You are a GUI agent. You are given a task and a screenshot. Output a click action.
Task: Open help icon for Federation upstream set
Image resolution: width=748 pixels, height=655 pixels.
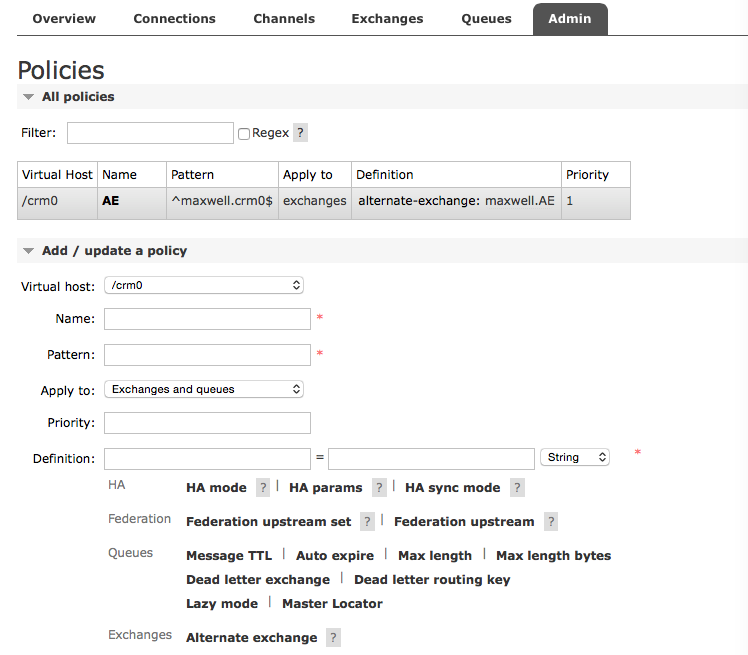(367, 521)
